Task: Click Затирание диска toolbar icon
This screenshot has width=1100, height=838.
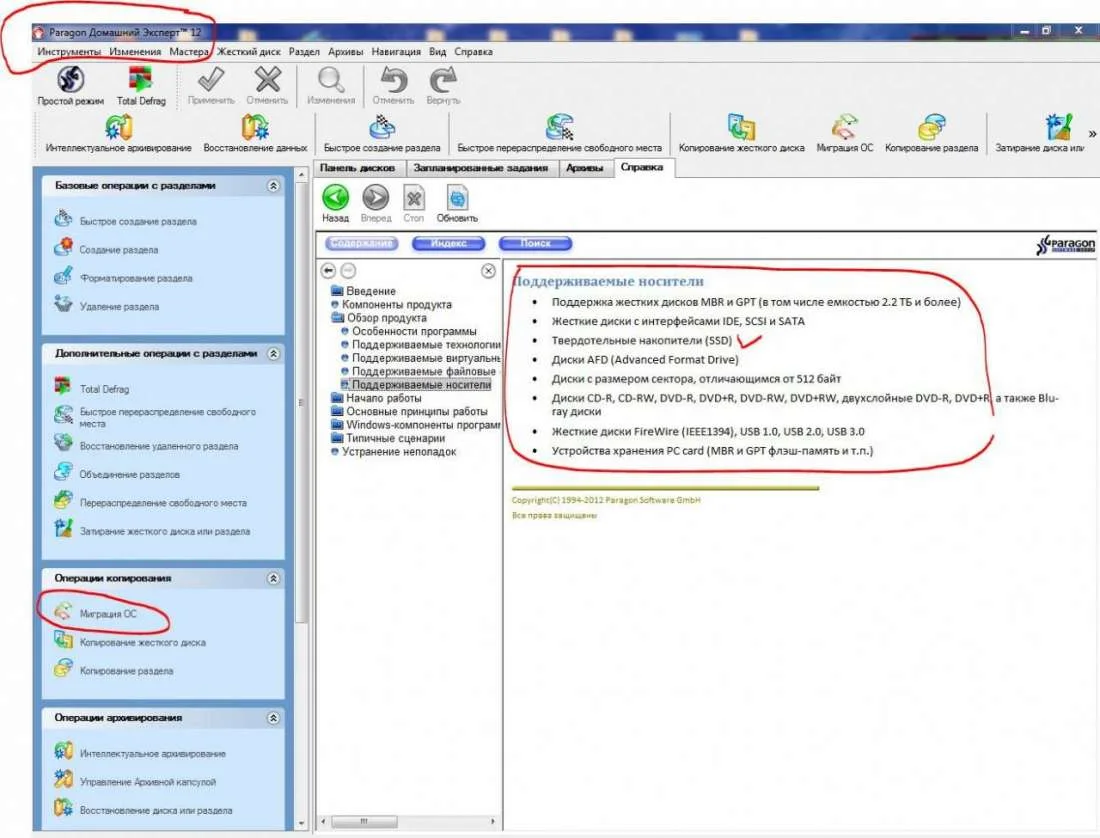Action: 1040,134
